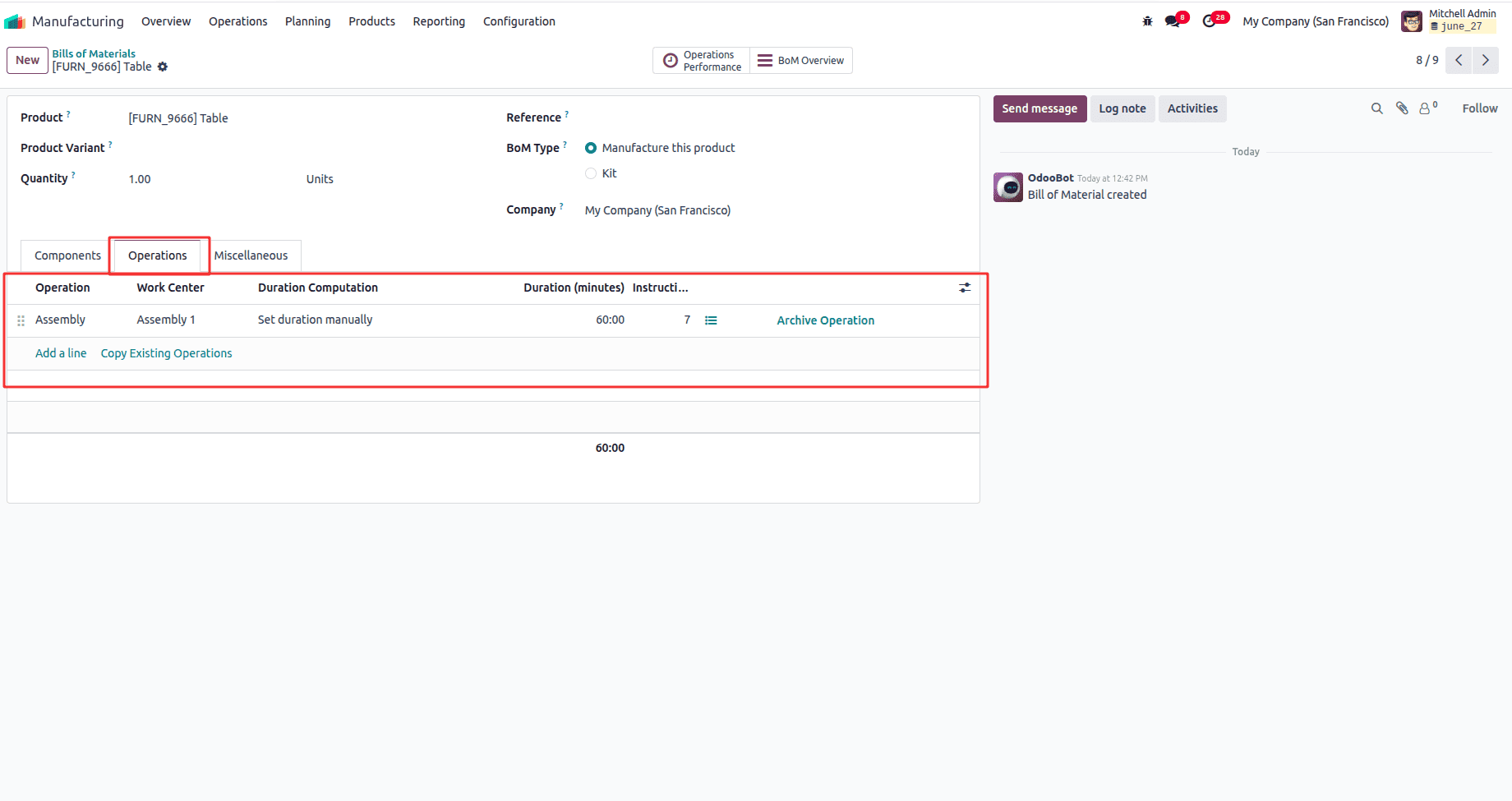Select Manufacture this product radio
This screenshot has width=1512, height=801.
pyautogui.click(x=591, y=148)
